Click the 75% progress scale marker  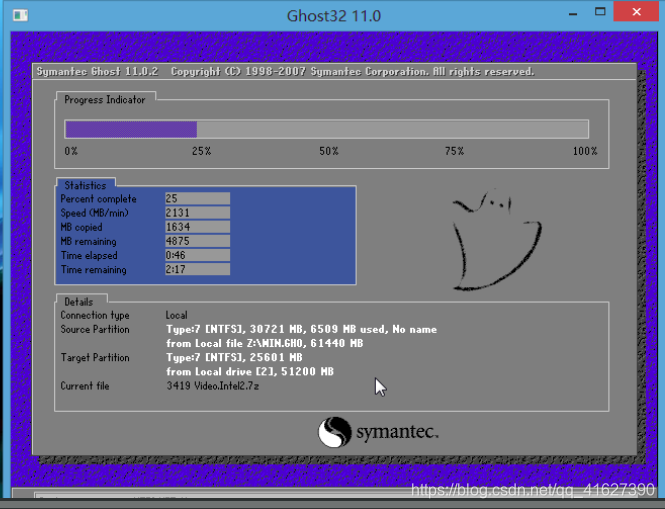[454, 151]
